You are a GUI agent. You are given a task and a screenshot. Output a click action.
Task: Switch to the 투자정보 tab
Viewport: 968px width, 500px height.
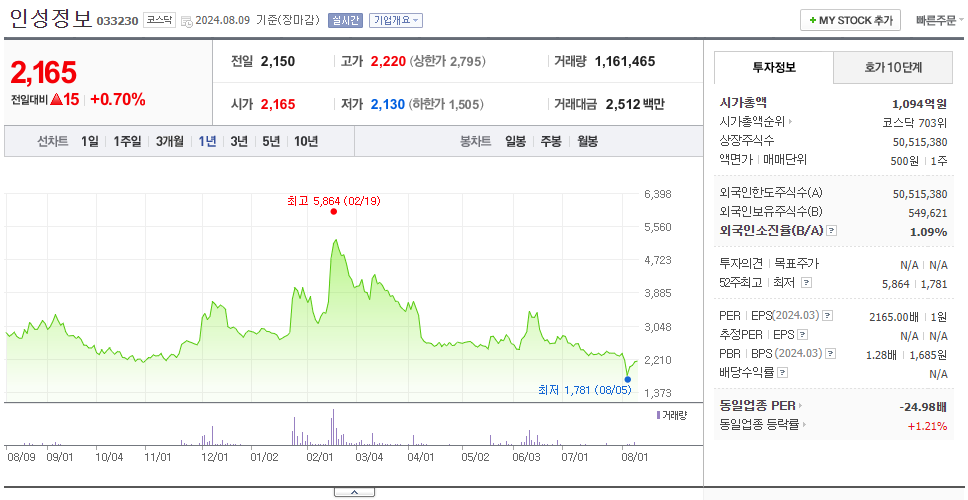click(774, 67)
